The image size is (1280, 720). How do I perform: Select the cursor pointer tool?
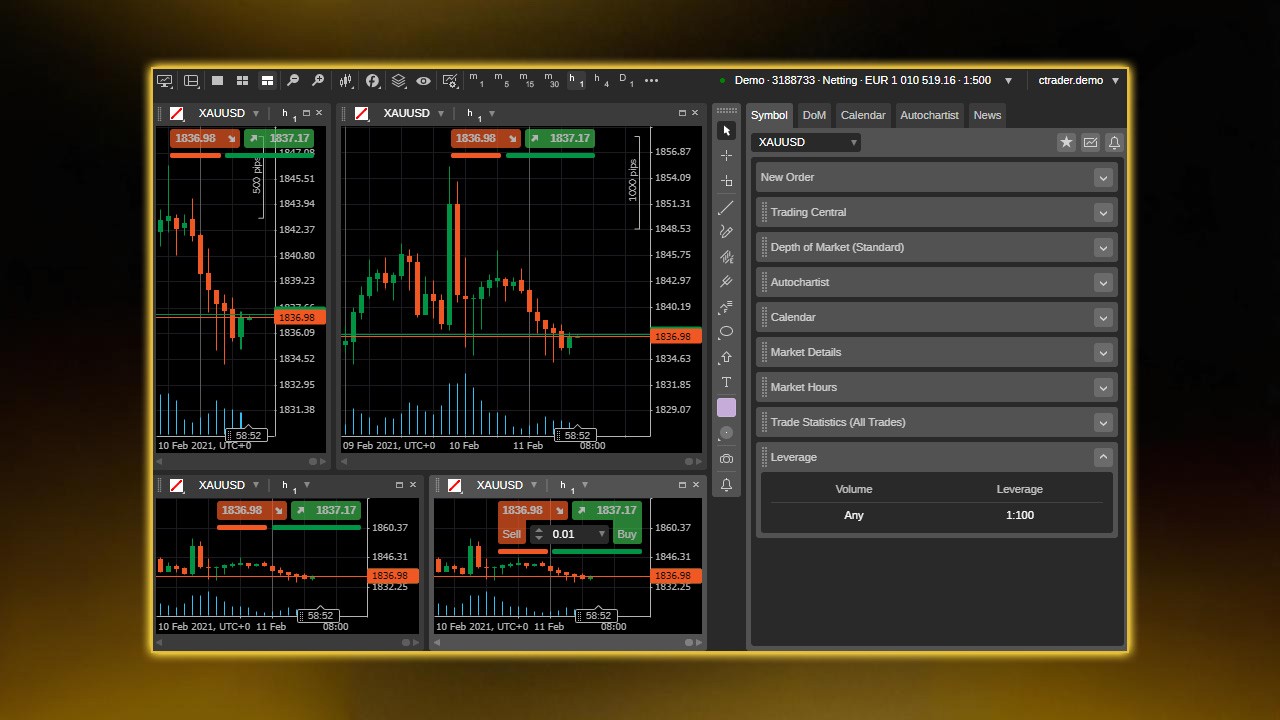pos(727,131)
